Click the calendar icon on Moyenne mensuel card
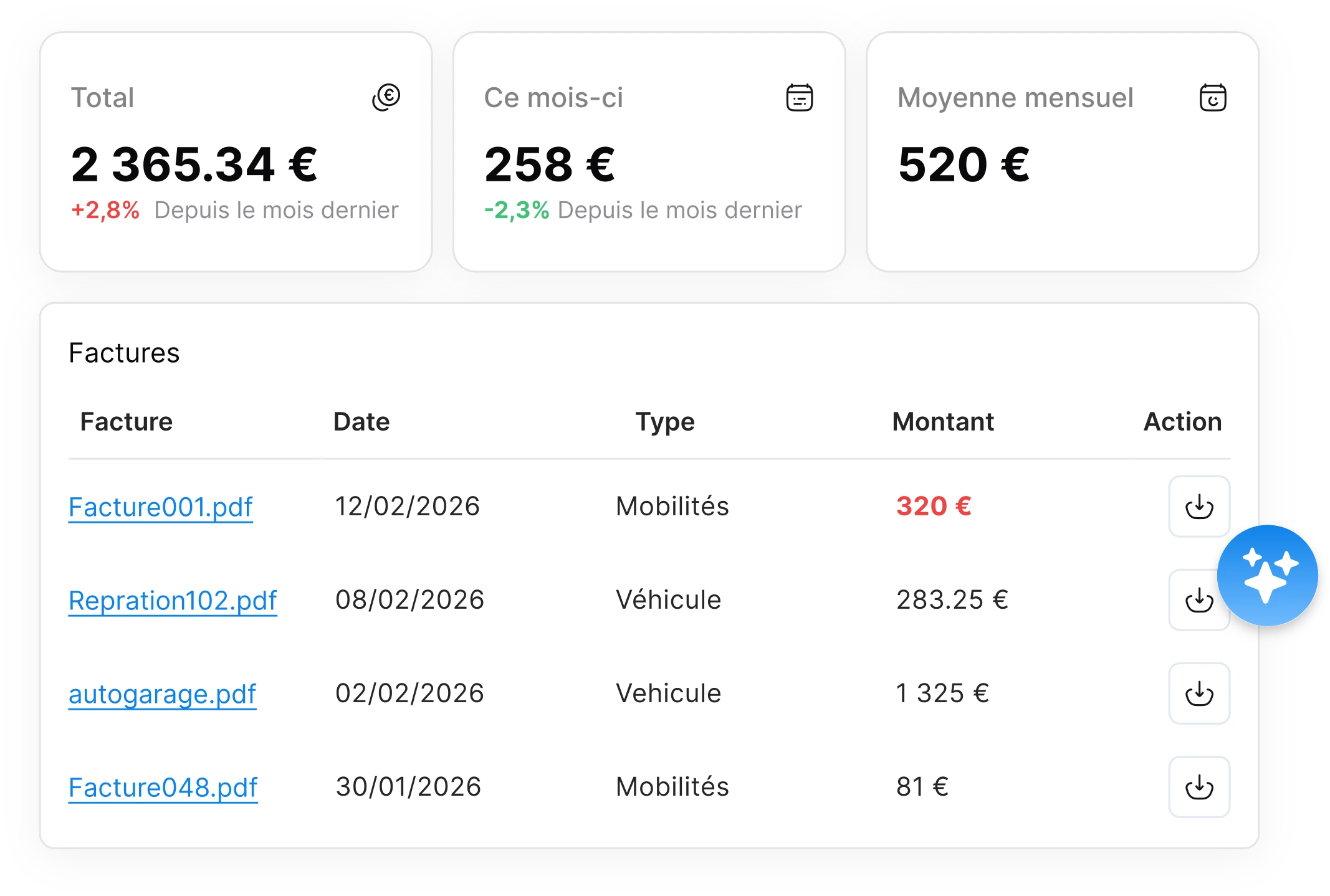This screenshot has height=896, width=1330. tap(1215, 97)
